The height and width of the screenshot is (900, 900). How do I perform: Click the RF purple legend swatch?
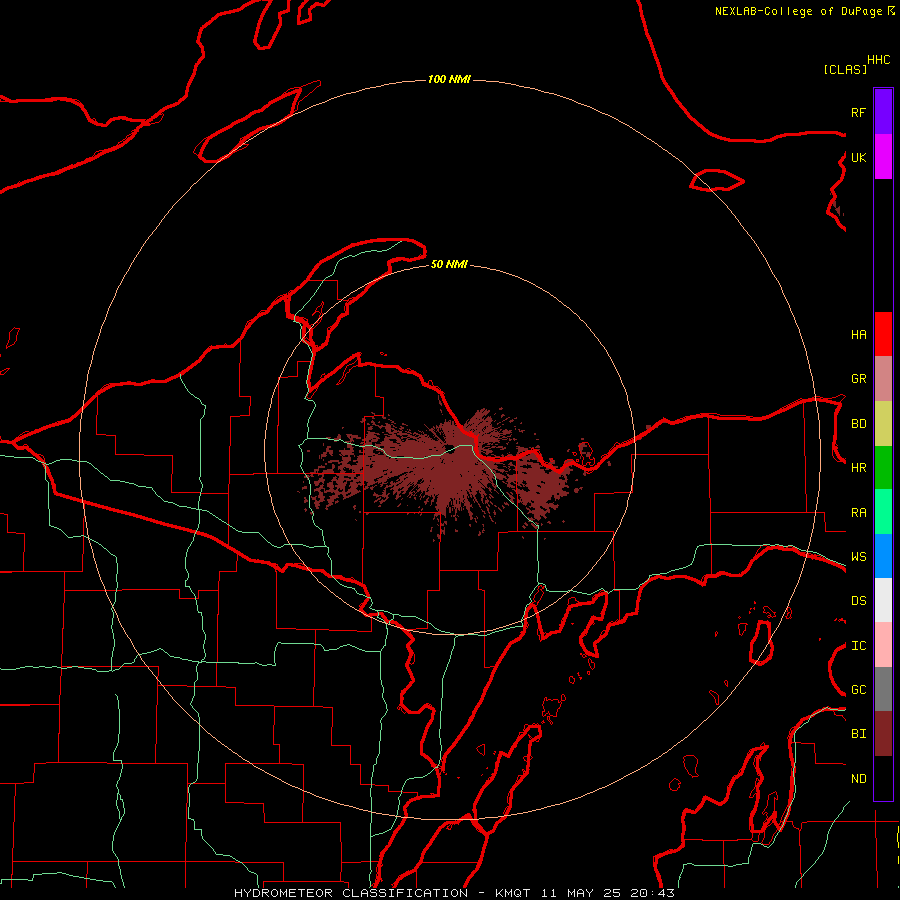click(883, 112)
